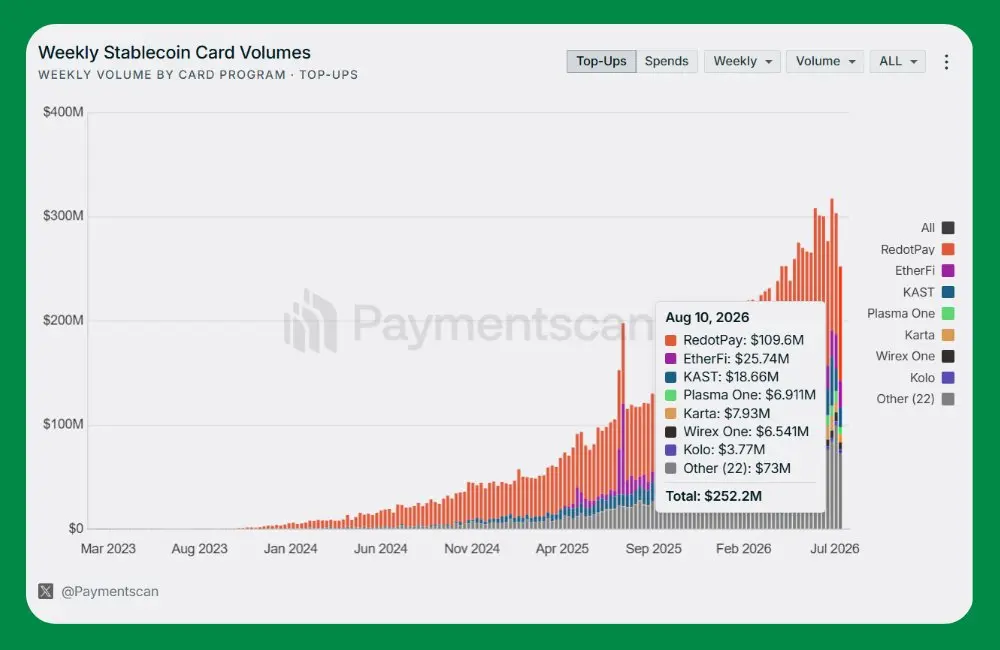Click the Weekly Stablecoin Card Volumes title
The image size is (1000, 650).
(174, 52)
